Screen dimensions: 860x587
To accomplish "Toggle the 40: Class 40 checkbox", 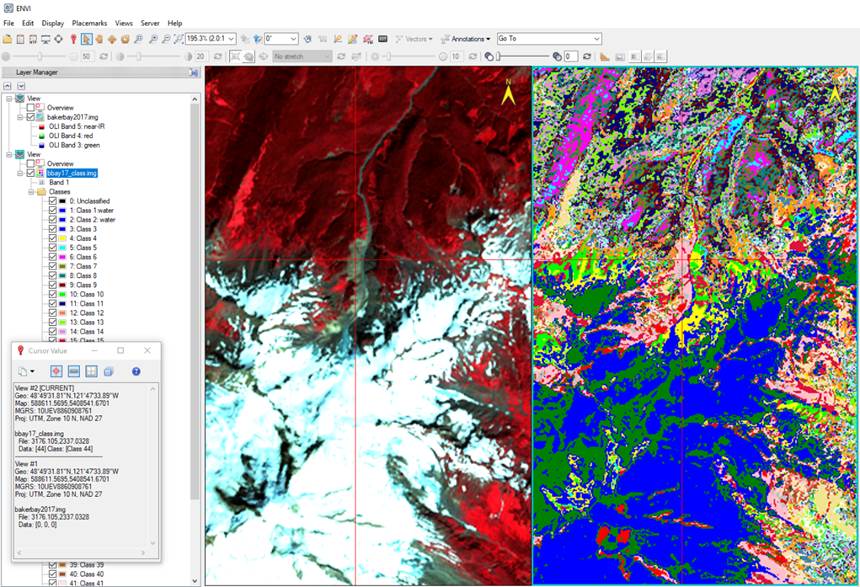I will point(53,574).
